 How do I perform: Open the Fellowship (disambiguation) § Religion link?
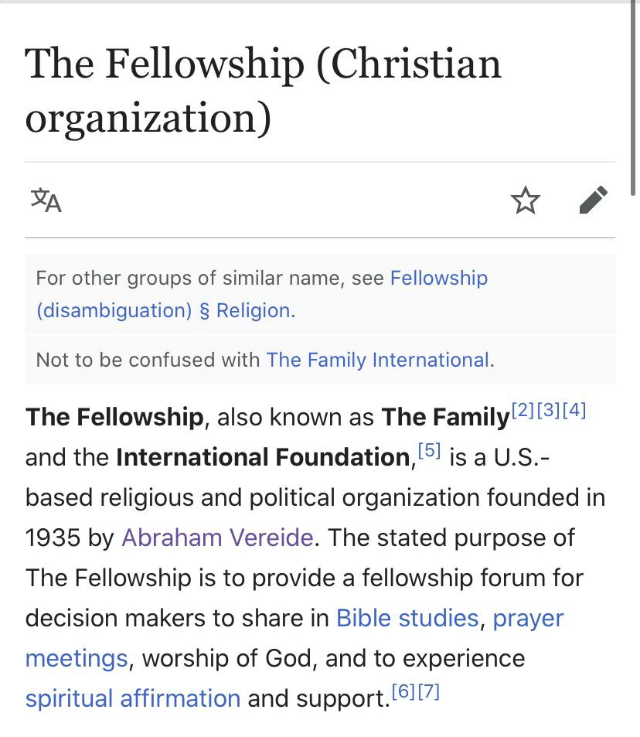click(262, 294)
